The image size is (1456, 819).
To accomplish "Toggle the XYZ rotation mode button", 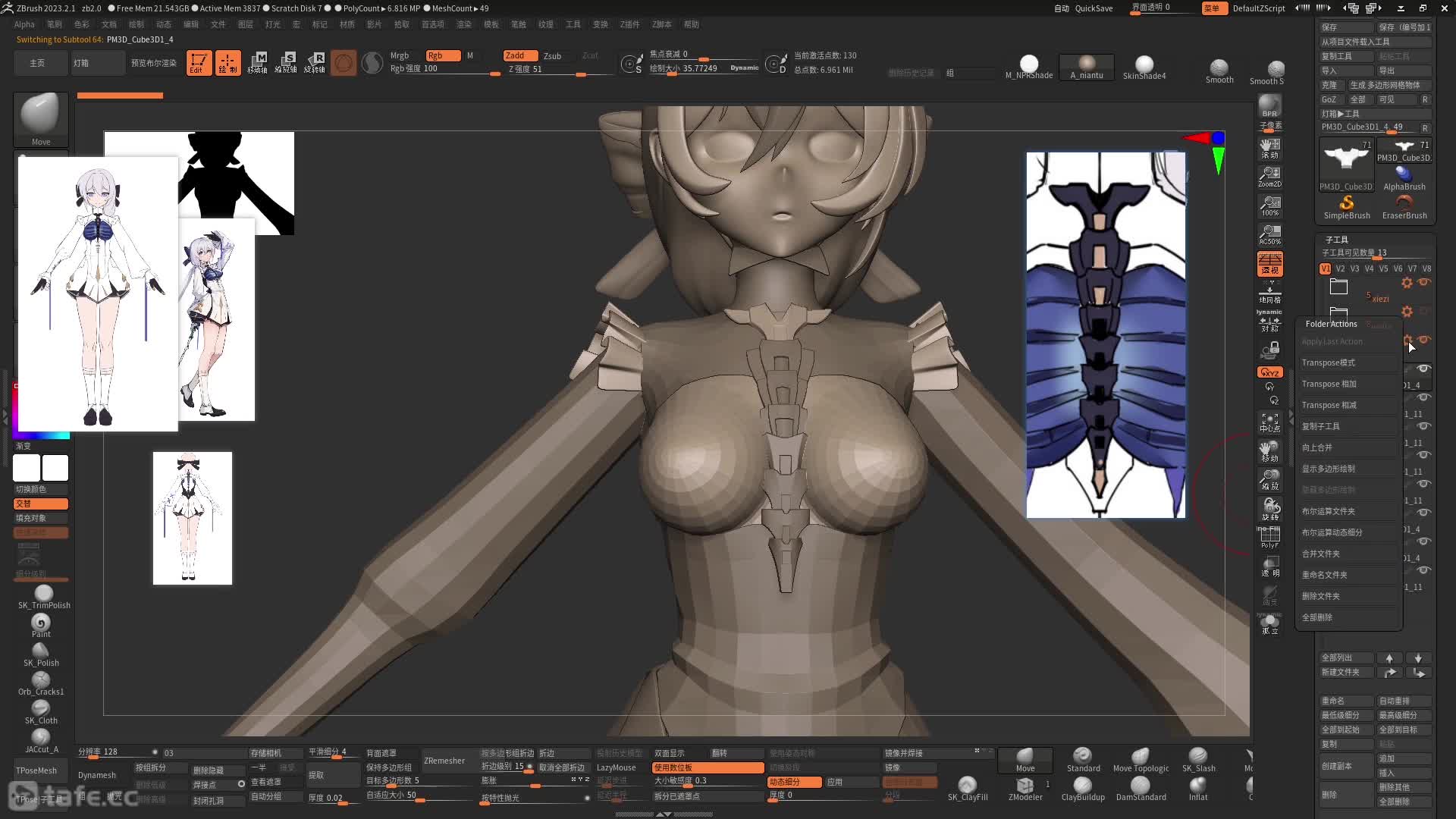I will pos(1269,372).
